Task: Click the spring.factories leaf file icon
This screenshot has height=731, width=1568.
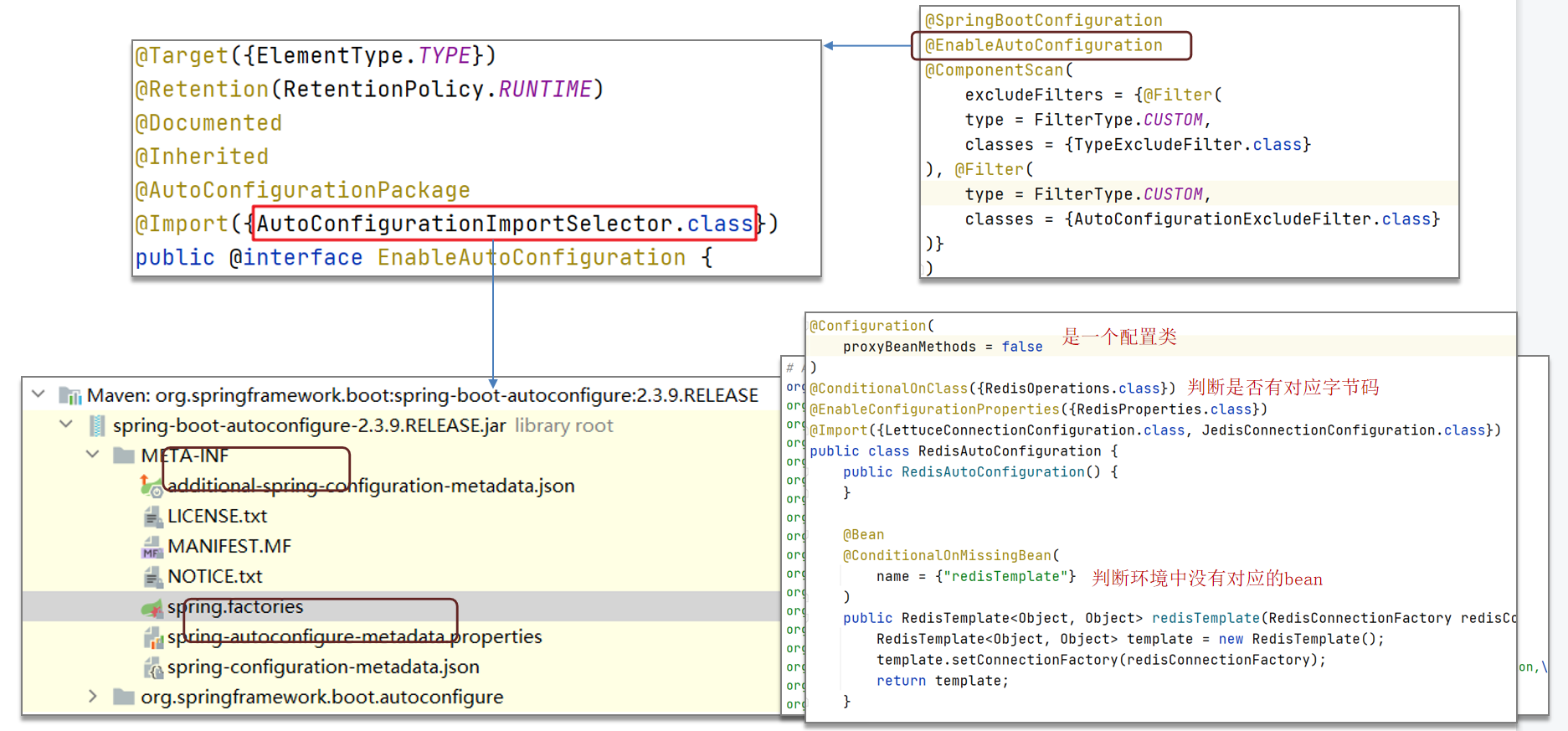Action: tap(152, 607)
